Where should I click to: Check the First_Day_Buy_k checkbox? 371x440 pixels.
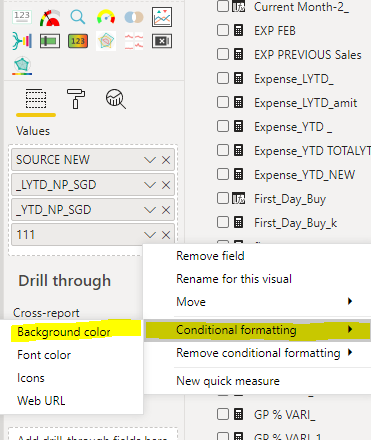pos(223,222)
